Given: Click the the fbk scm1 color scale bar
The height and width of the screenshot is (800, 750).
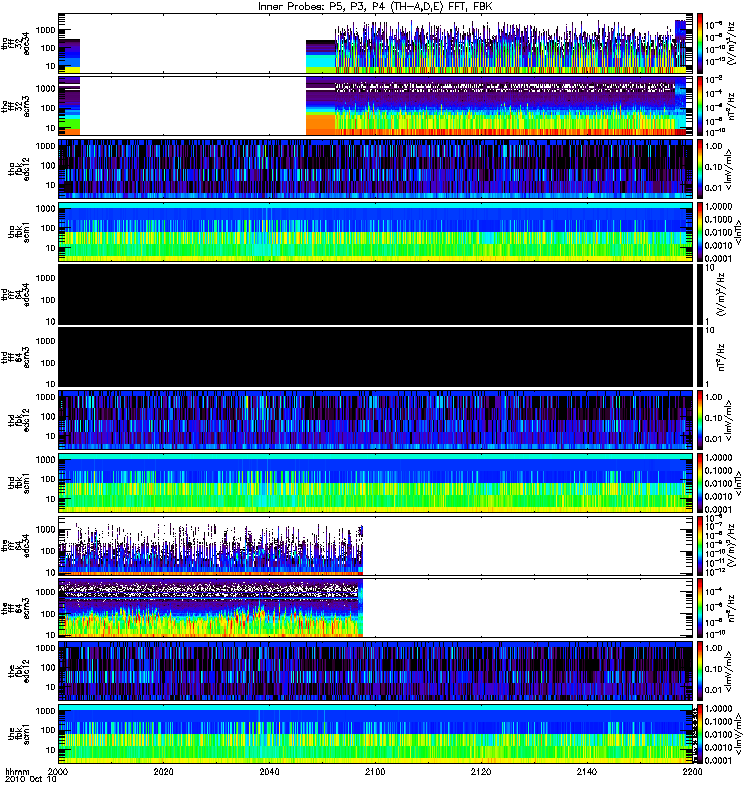Looking at the screenshot, I should tap(699, 734).
